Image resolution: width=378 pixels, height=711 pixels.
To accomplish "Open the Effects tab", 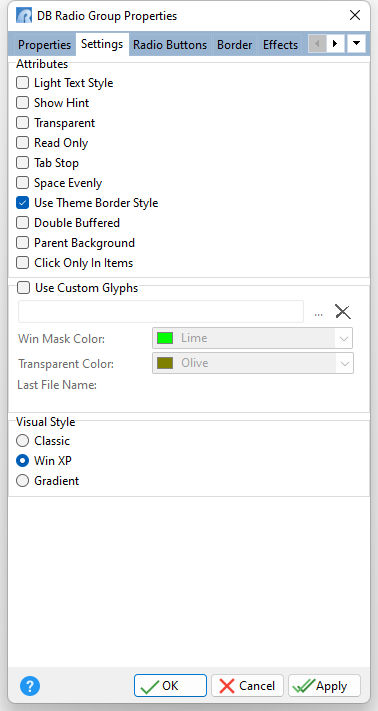I will tap(280, 45).
